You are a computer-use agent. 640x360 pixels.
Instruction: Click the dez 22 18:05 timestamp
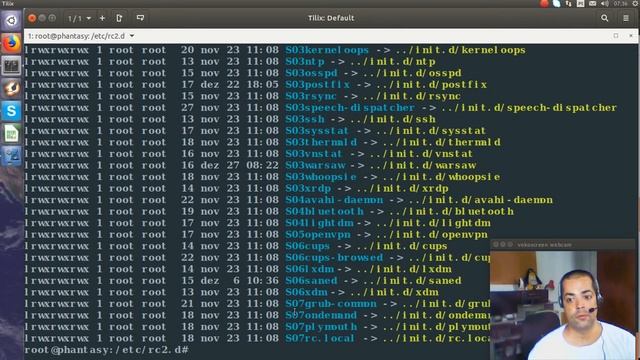tap(240, 85)
